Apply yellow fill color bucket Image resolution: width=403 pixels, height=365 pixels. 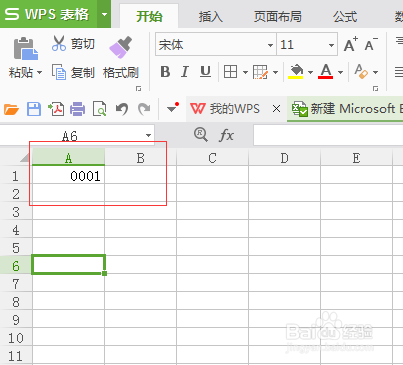tap(296, 71)
